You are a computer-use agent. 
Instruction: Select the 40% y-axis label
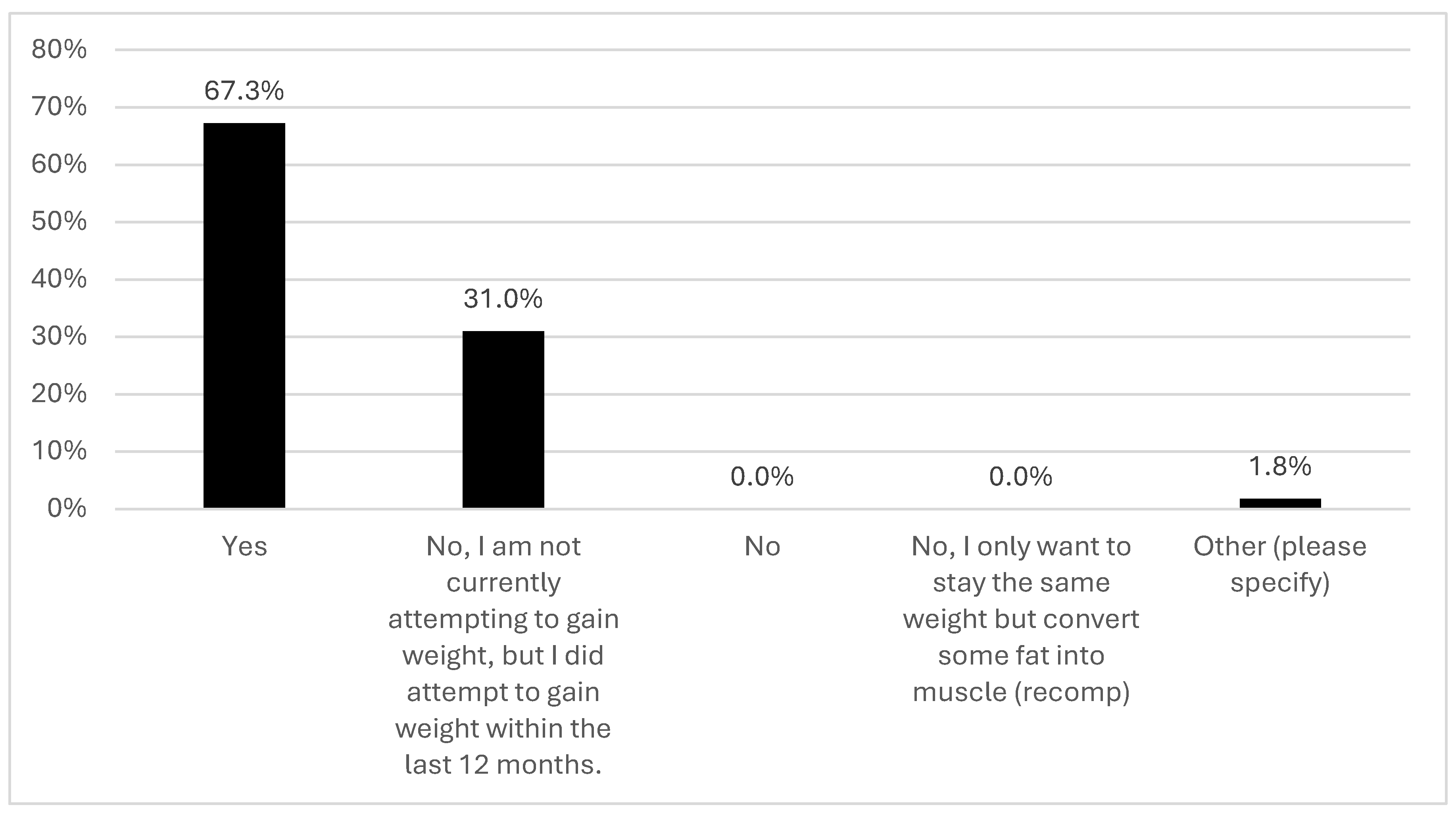pos(60,279)
